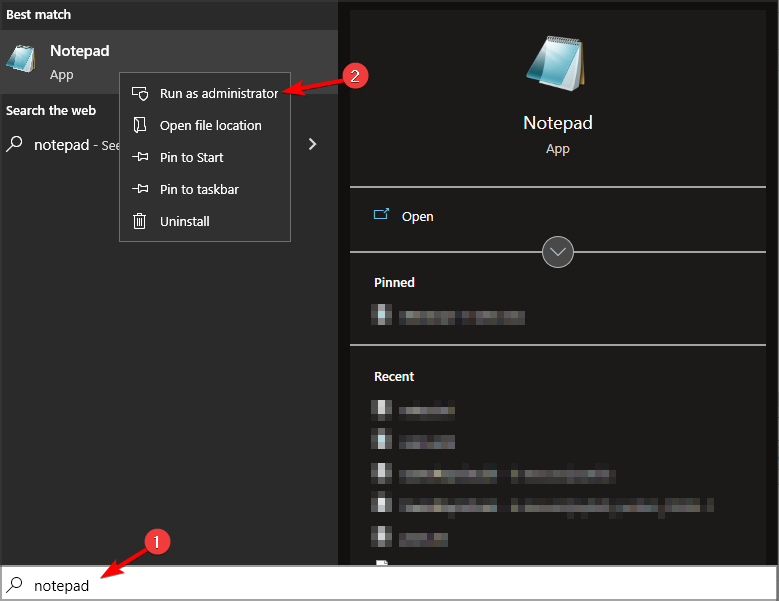The image size is (779, 601).
Task: Click the Notepad title in details pane
Action: tap(557, 123)
